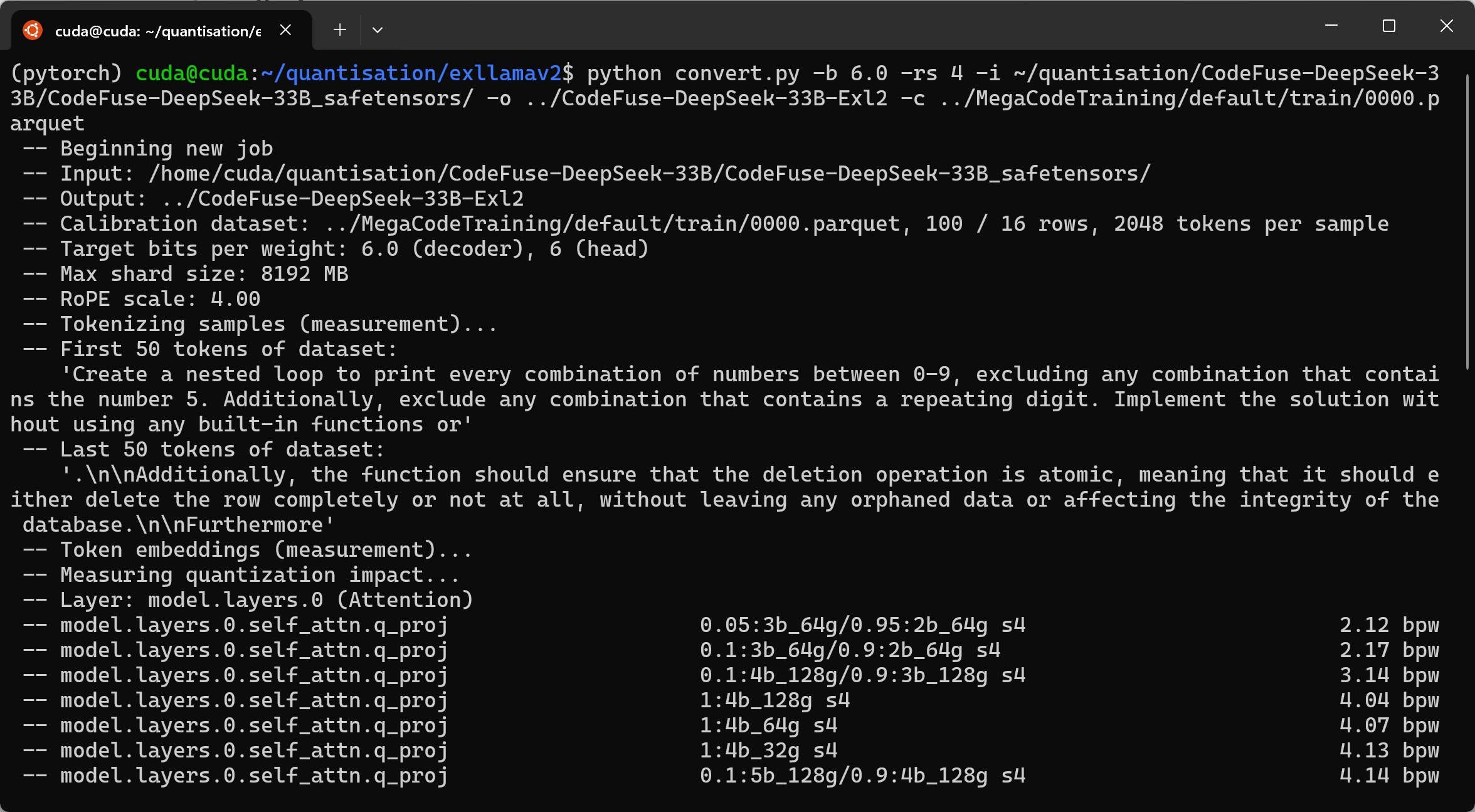Click the '4.04 bpw' value
This screenshot has width=1475, height=812.
click(1390, 700)
